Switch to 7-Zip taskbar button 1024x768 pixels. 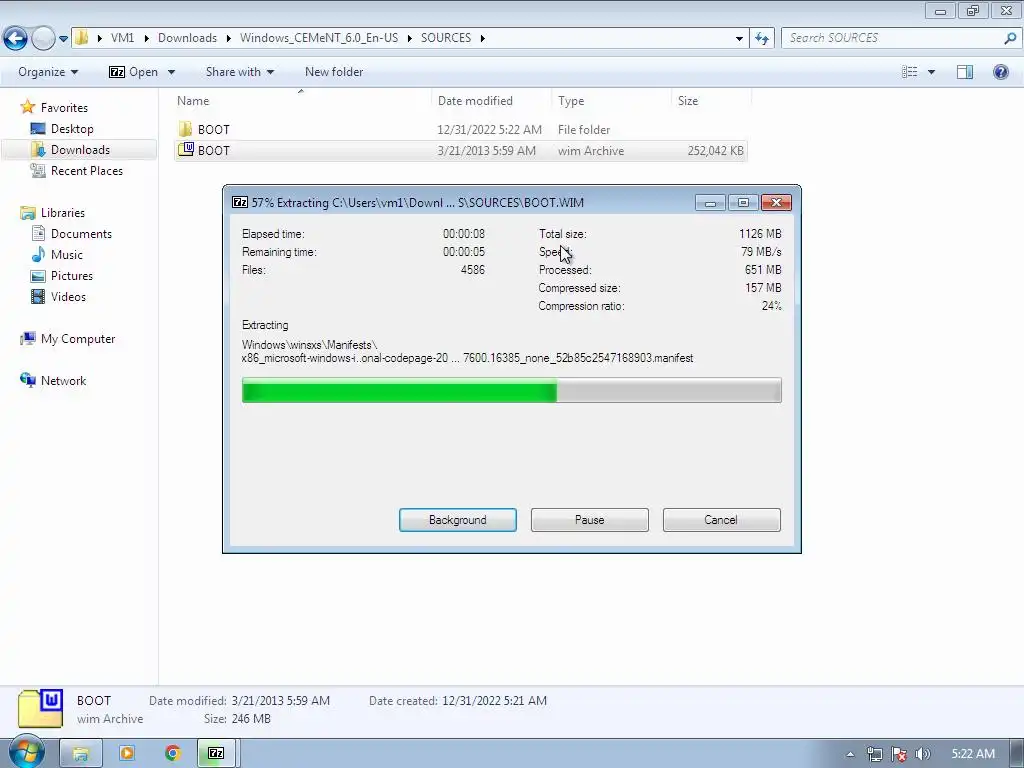click(216, 754)
